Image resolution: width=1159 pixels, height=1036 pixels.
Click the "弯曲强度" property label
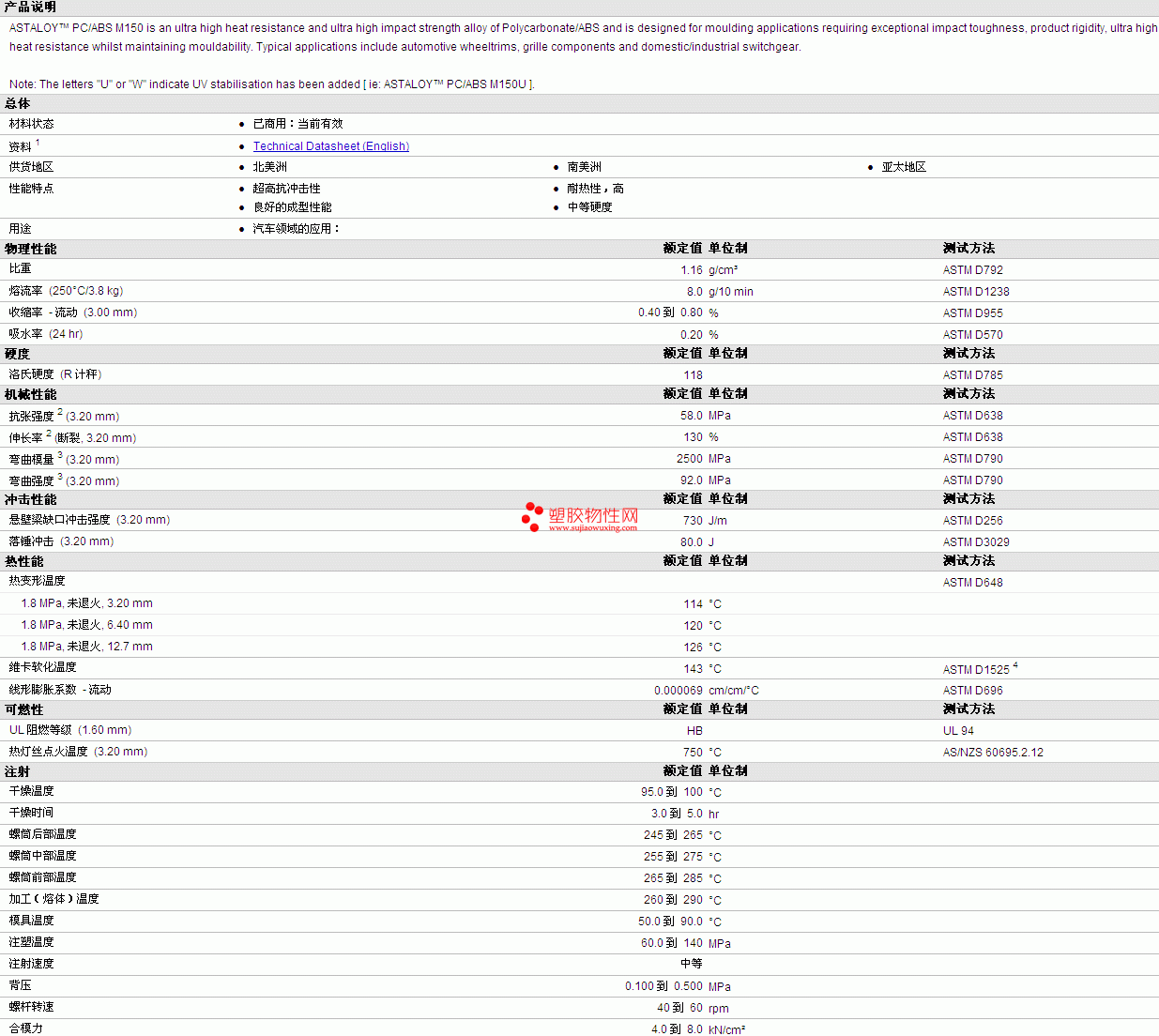(32, 480)
